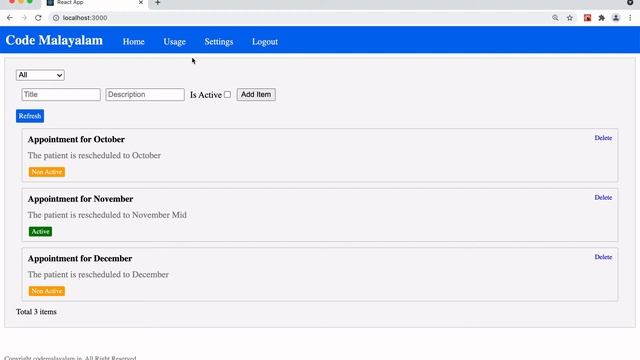Click the "Is Active" label text
Viewport: 640px width, 360px height.
click(x=206, y=95)
